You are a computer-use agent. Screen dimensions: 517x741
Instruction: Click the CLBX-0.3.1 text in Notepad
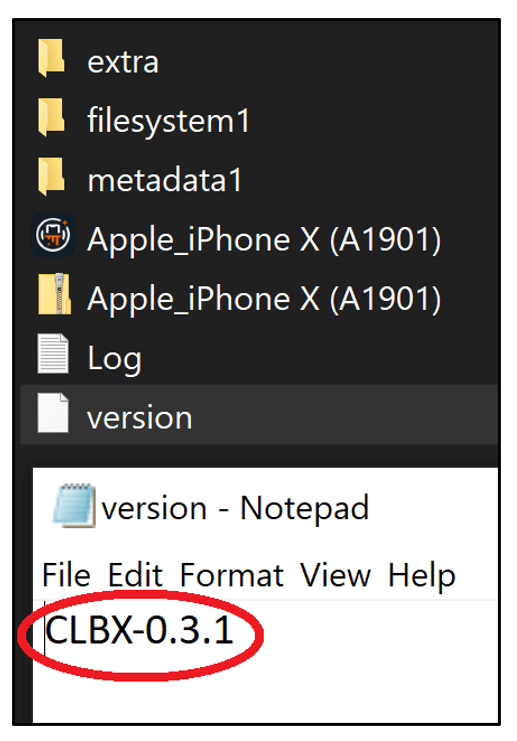139,630
